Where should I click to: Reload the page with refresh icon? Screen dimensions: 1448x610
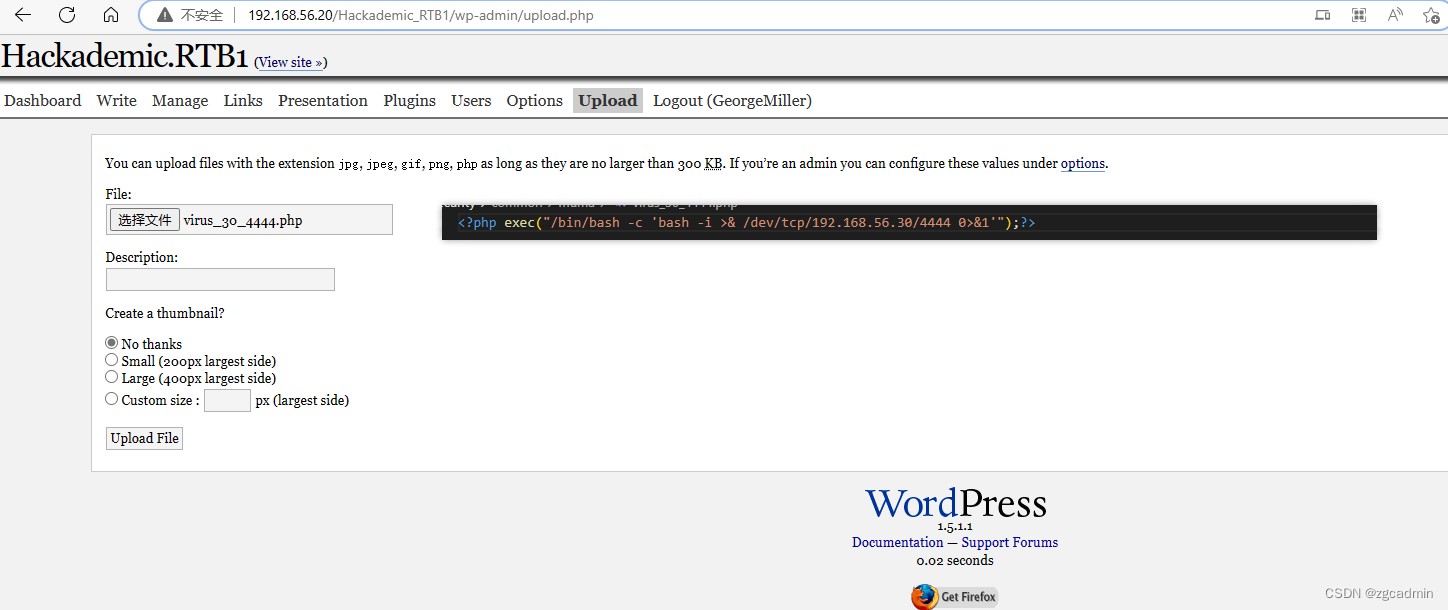click(x=67, y=15)
